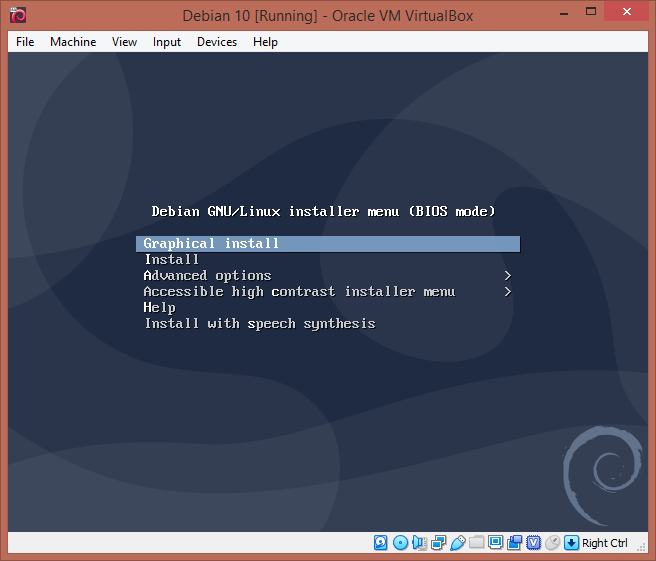656x561 pixels.
Task: Click USB devices indicator icon
Action: [458, 543]
